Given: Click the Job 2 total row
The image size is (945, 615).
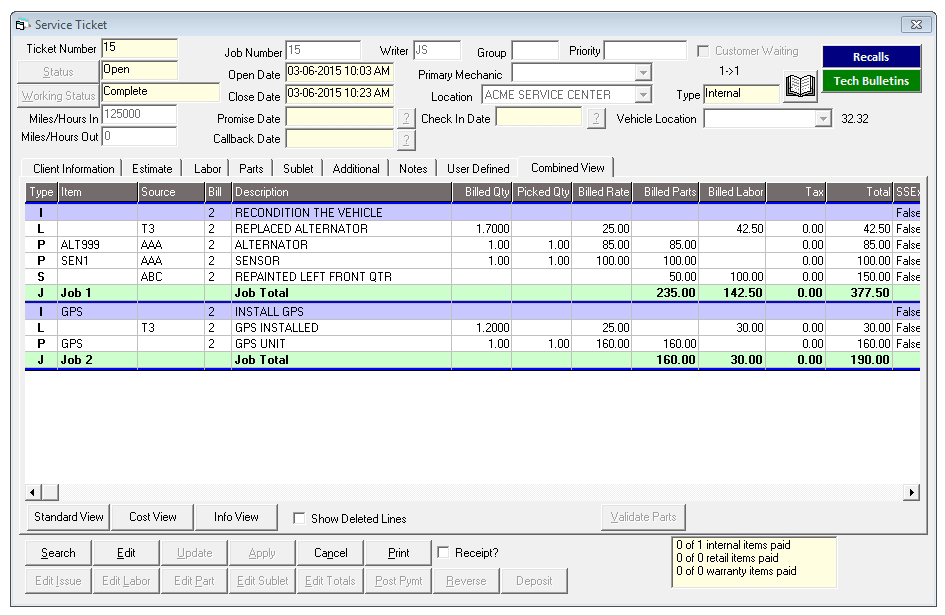Looking at the screenshot, I should (x=472, y=360).
